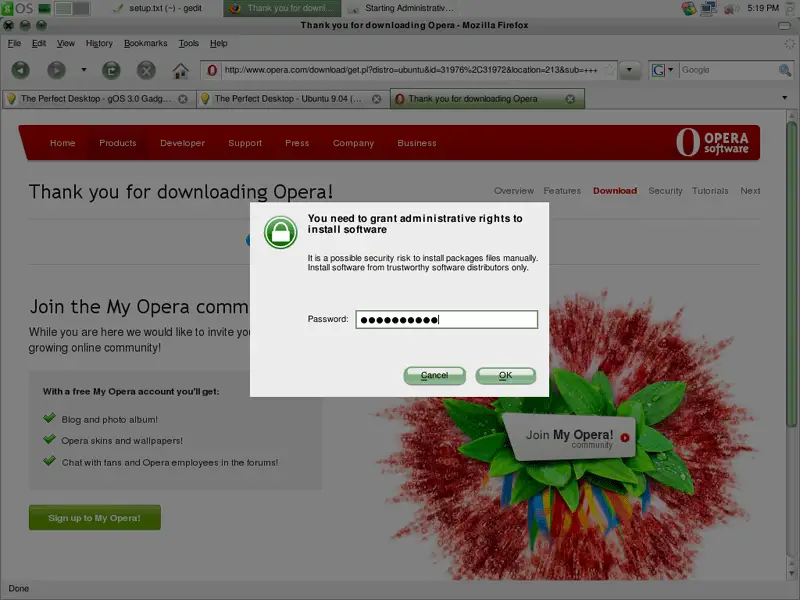Image resolution: width=800 pixels, height=600 pixels.
Task: Open the Security sub-navigation link
Action: 665,191
